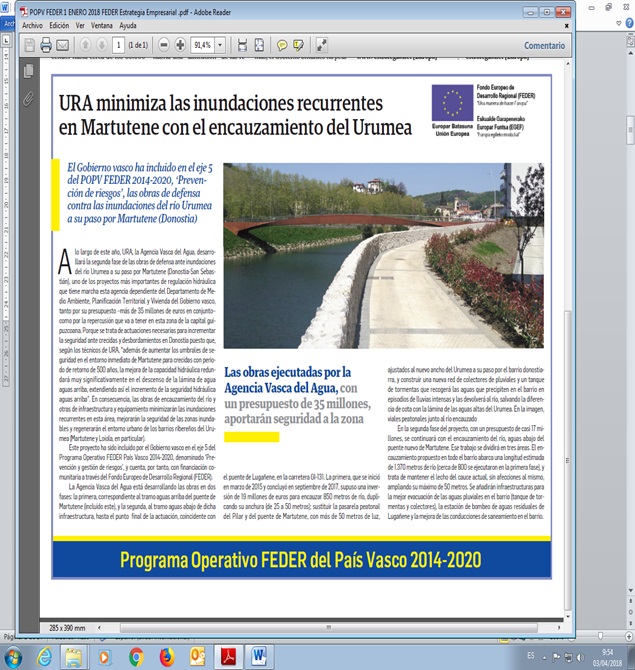Zoom out with the minus button
The width and height of the screenshot is (635, 670).
click(164, 44)
